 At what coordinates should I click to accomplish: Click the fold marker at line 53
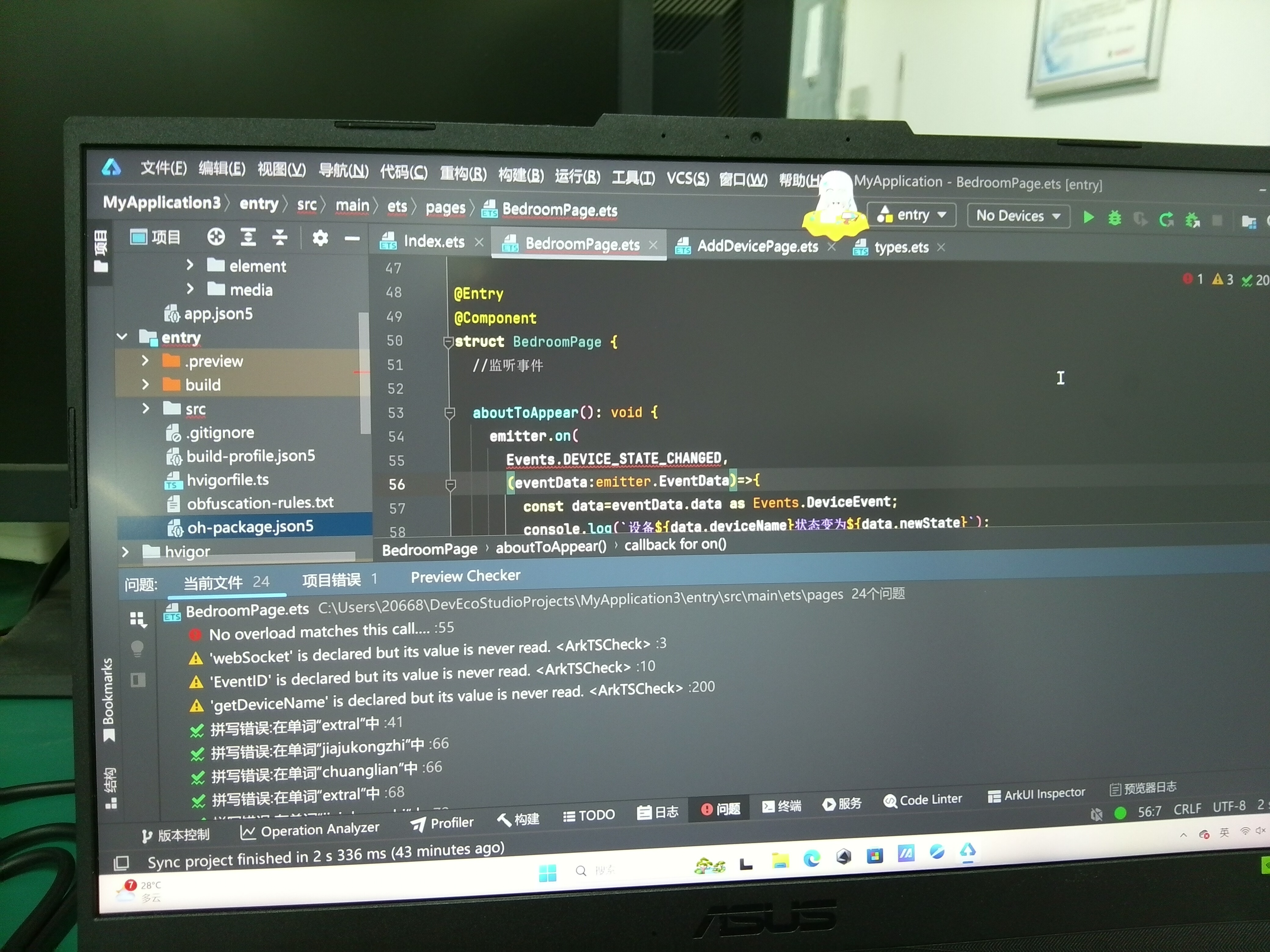[450, 413]
